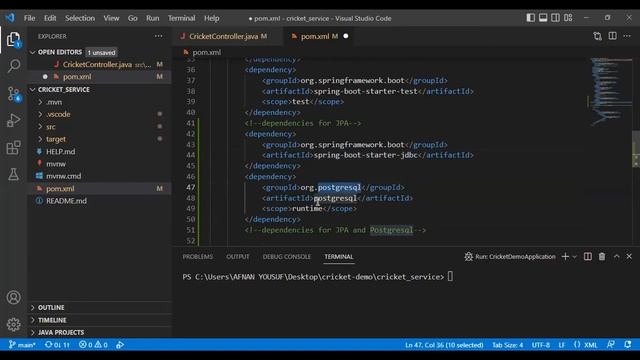Switch to the Output panel tab
Screen dimensions: 640x360
pyautogui.click(x=238, y=257)
